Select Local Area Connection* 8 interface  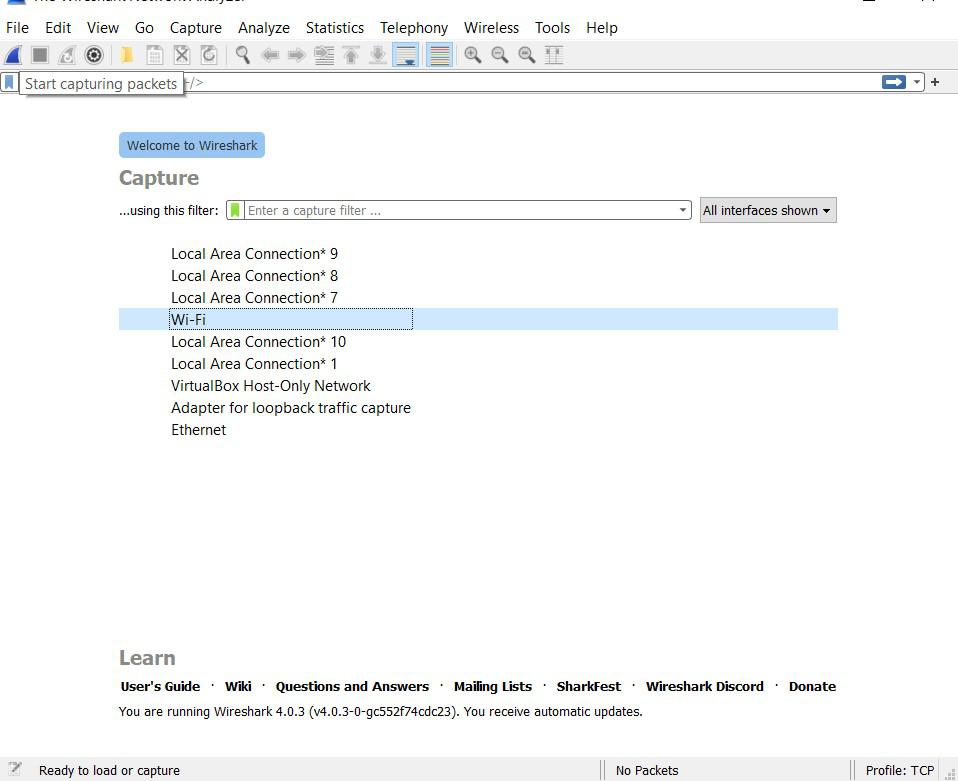click(x=478, y=276)
